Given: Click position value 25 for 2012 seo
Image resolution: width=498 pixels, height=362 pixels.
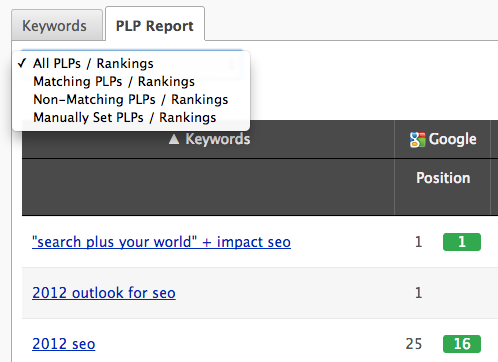Looking at the screenshot, I should tap(414, 344).
